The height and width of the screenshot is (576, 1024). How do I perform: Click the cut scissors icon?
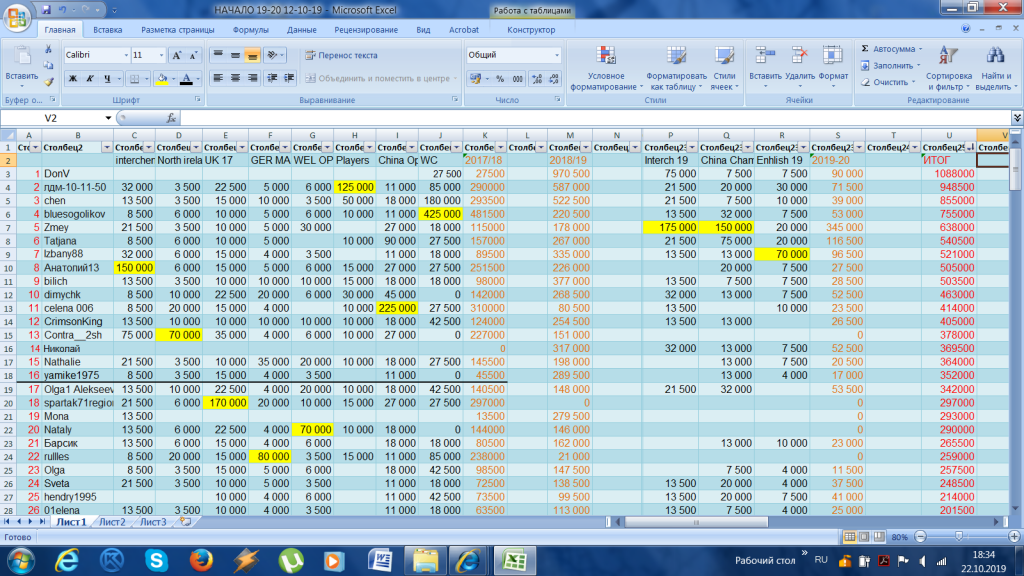[x=50, y=49]
